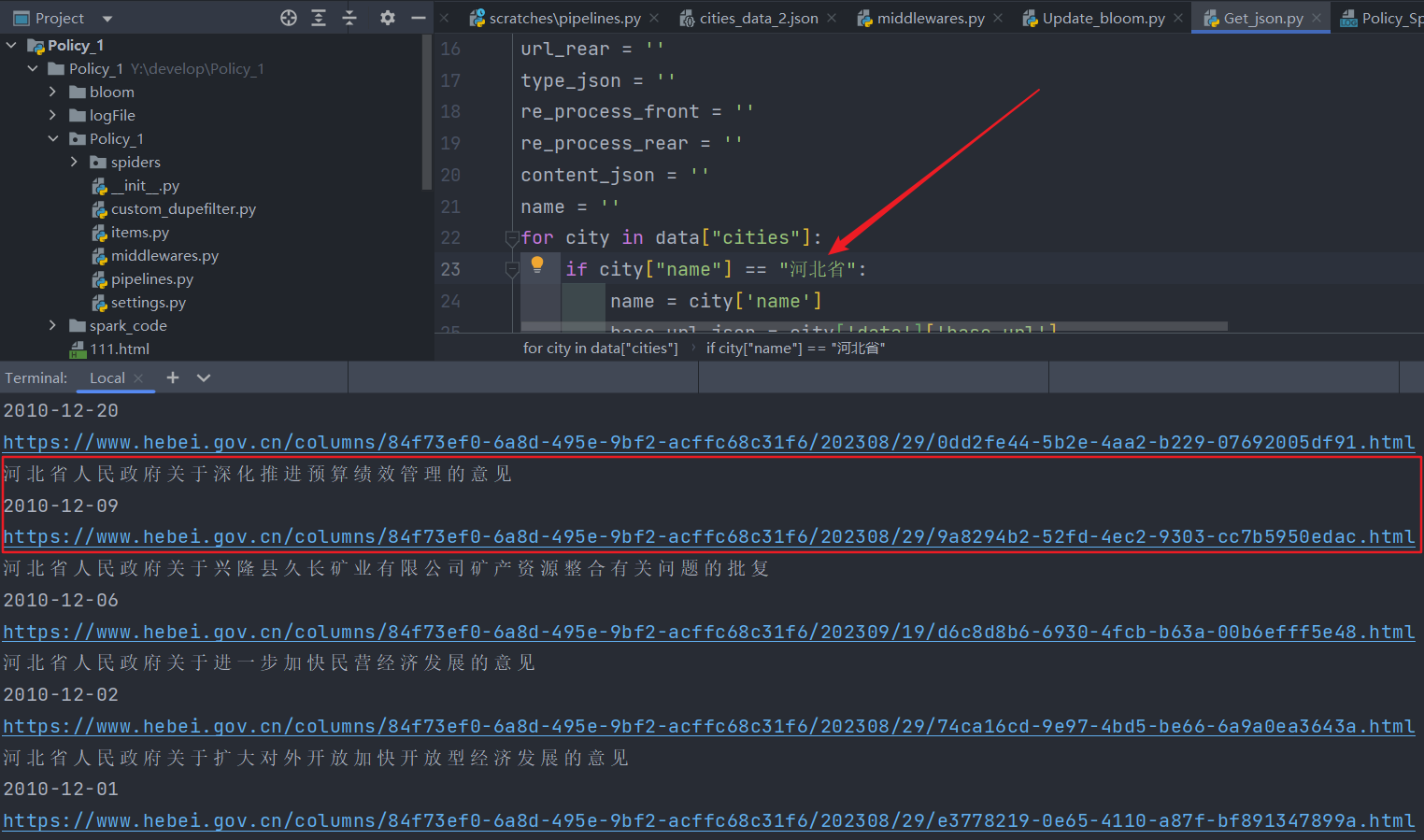Click breadcrumb 'for city in data["cities"]'
1424x840 pixels.
pos(601,349)
